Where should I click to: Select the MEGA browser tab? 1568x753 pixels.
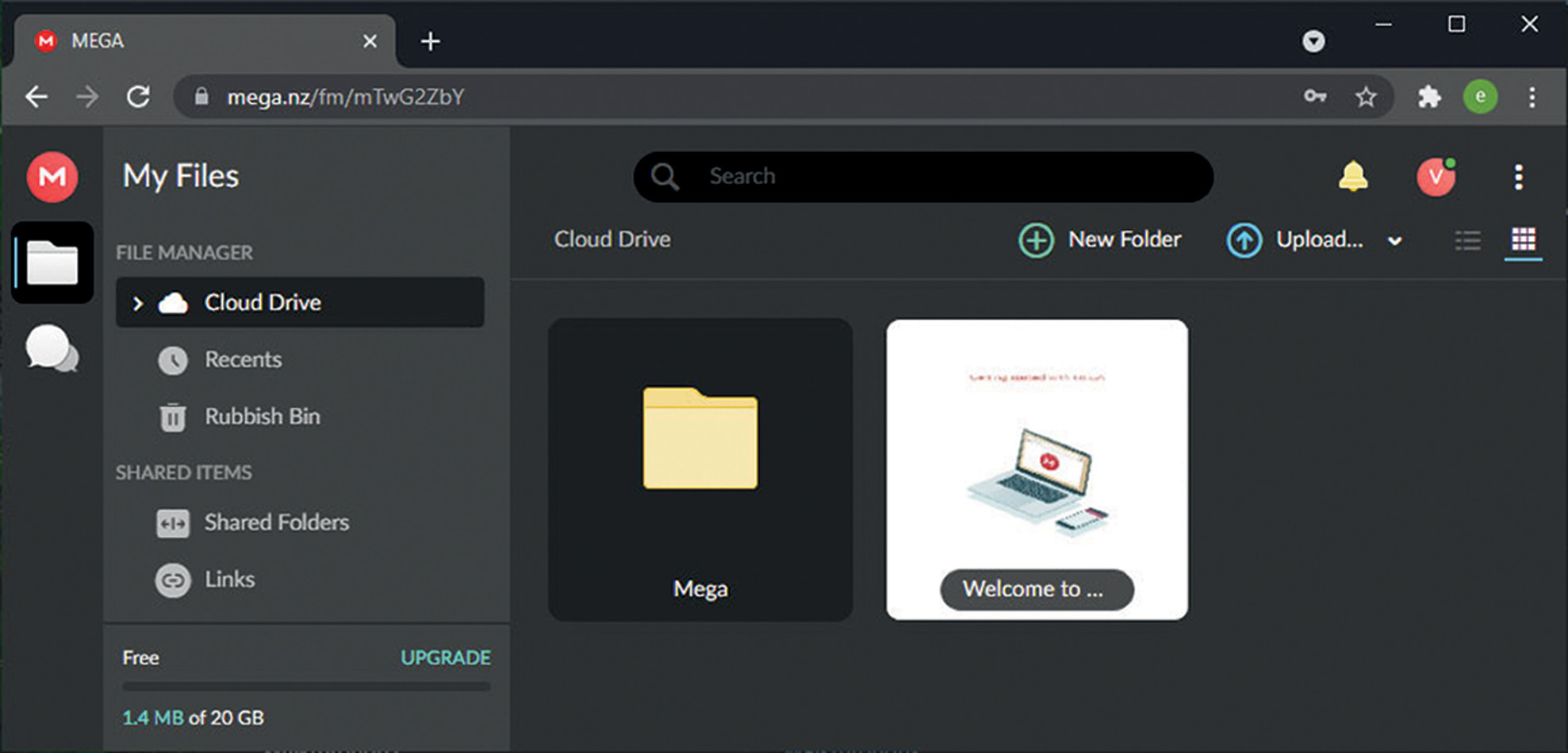[x=205, y=40]
